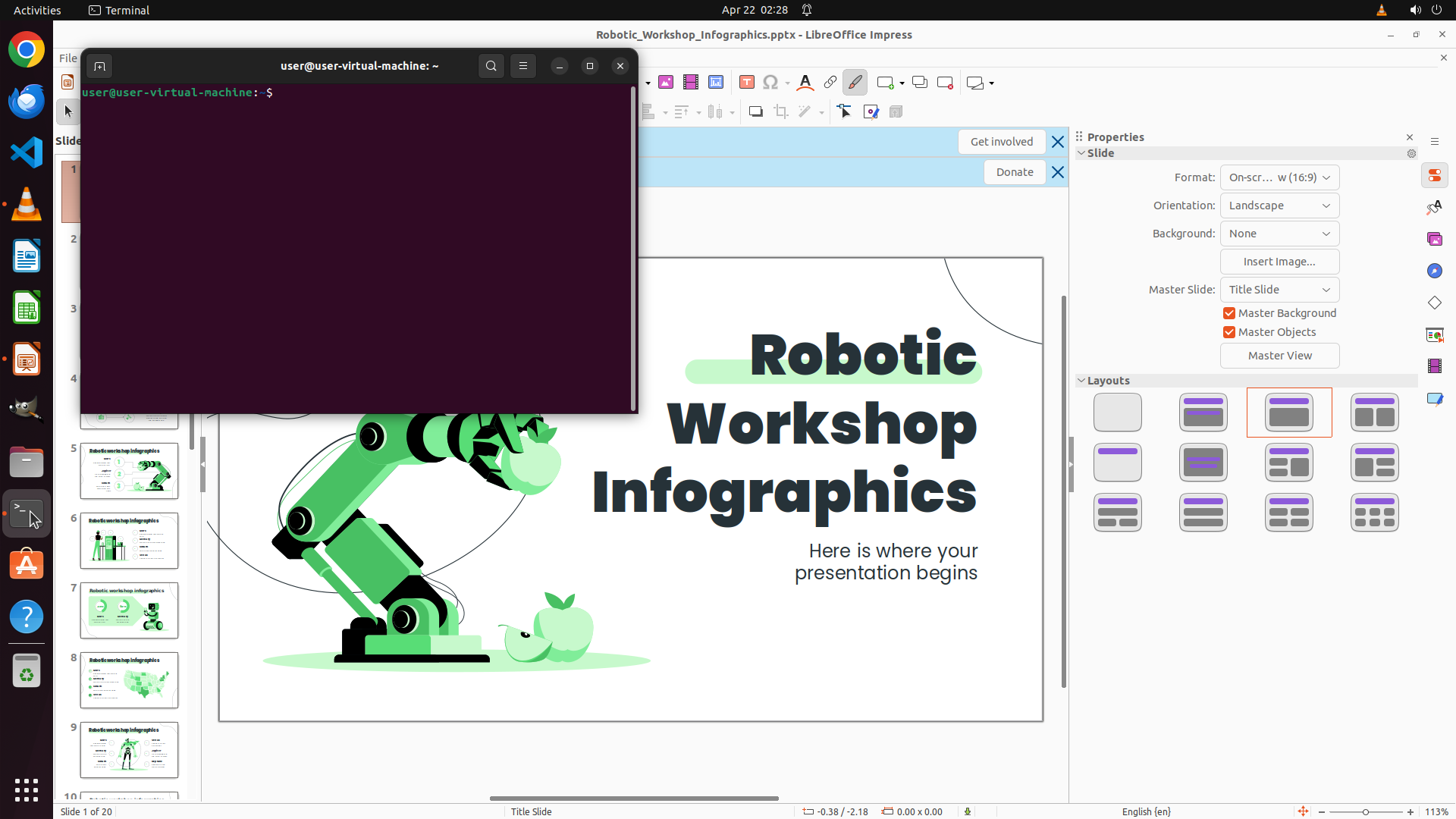Click the zoom slider in status bar

pyautogui.click(x=1366, y=811)
